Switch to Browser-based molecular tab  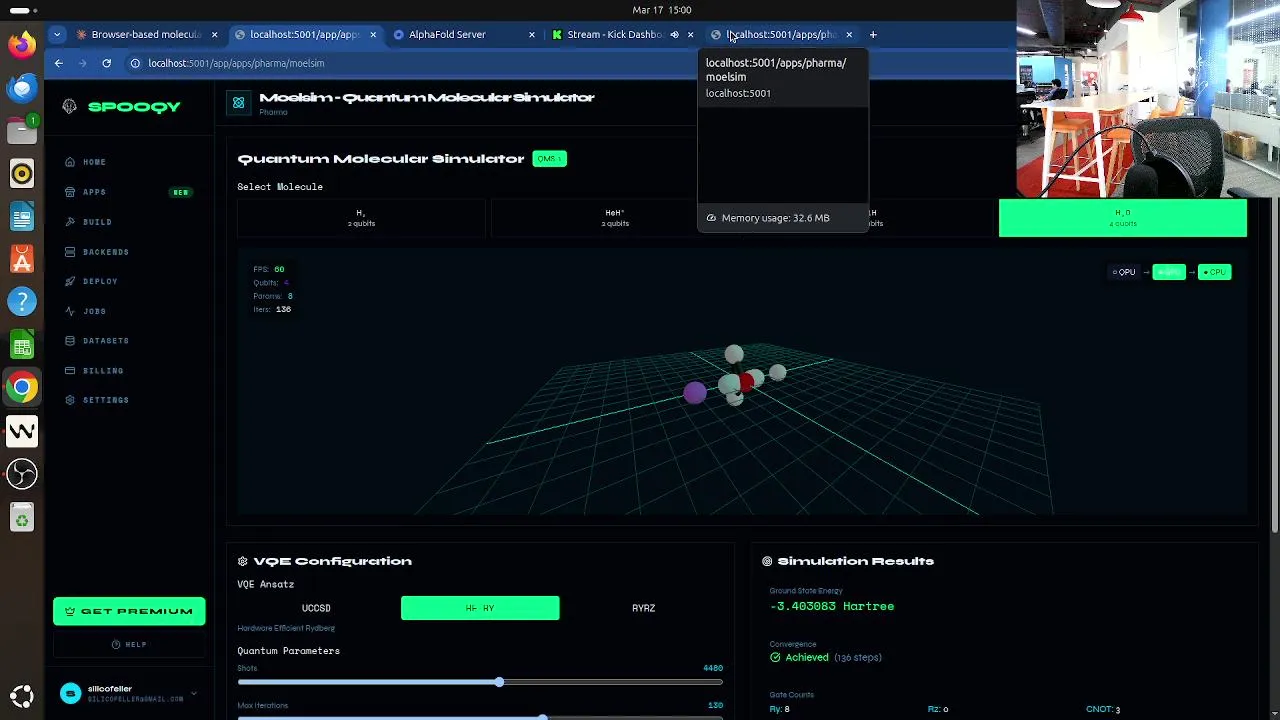(x=146, y=34)
